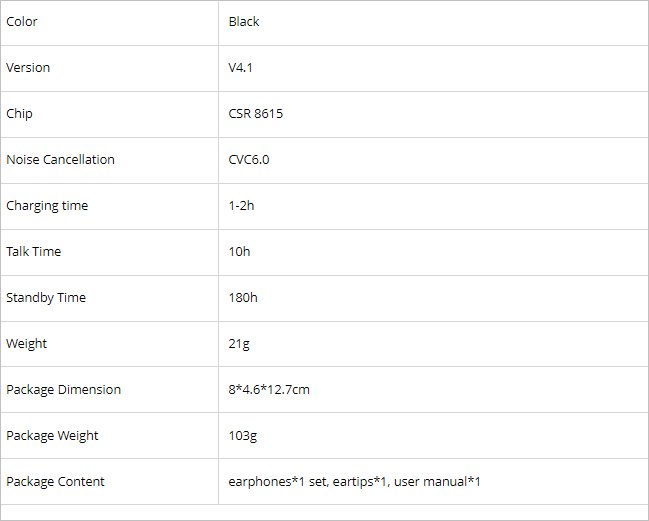Viewport: 649px width, 521px height.
Task: Click the Standby Time label
Action: (x=46, y=298)
